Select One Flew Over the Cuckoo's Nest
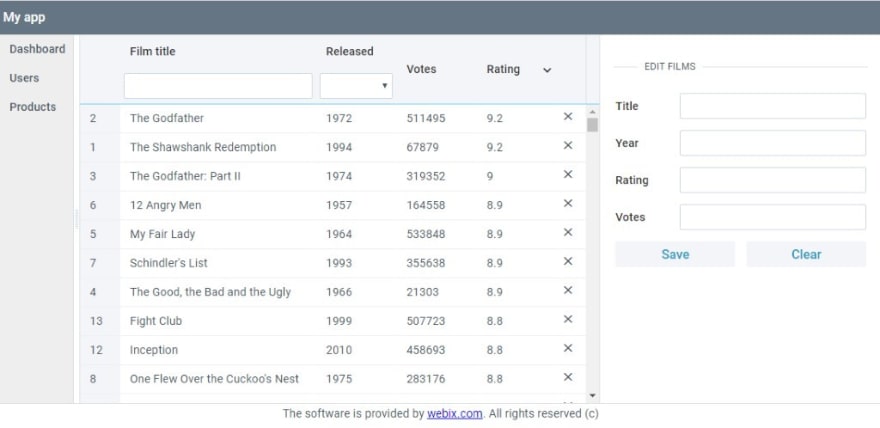This screenshot has width=880, height=428. click(x=214, y=379)
